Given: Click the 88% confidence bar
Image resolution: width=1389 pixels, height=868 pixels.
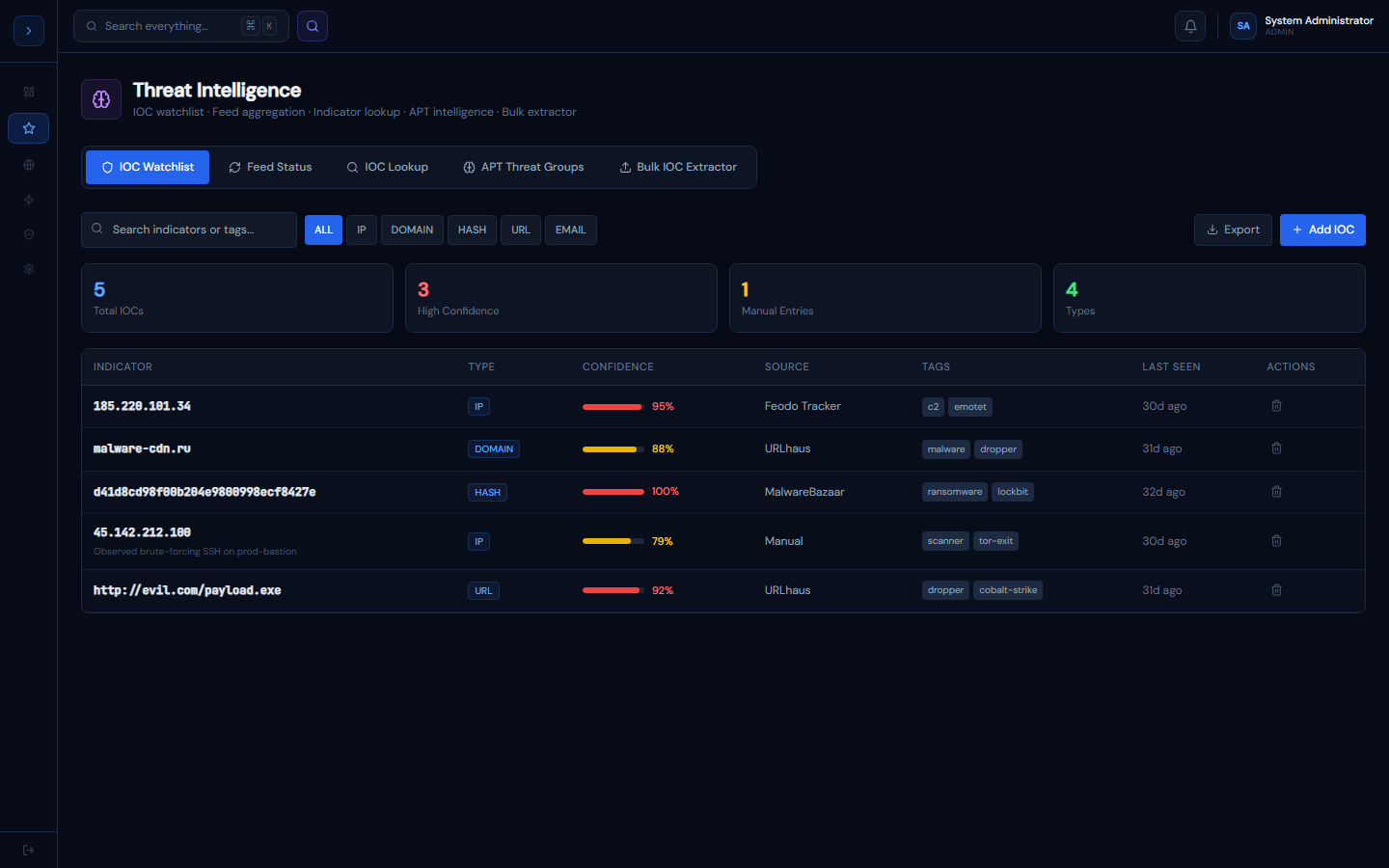Looking at the screenshot, I should [613, 449].
